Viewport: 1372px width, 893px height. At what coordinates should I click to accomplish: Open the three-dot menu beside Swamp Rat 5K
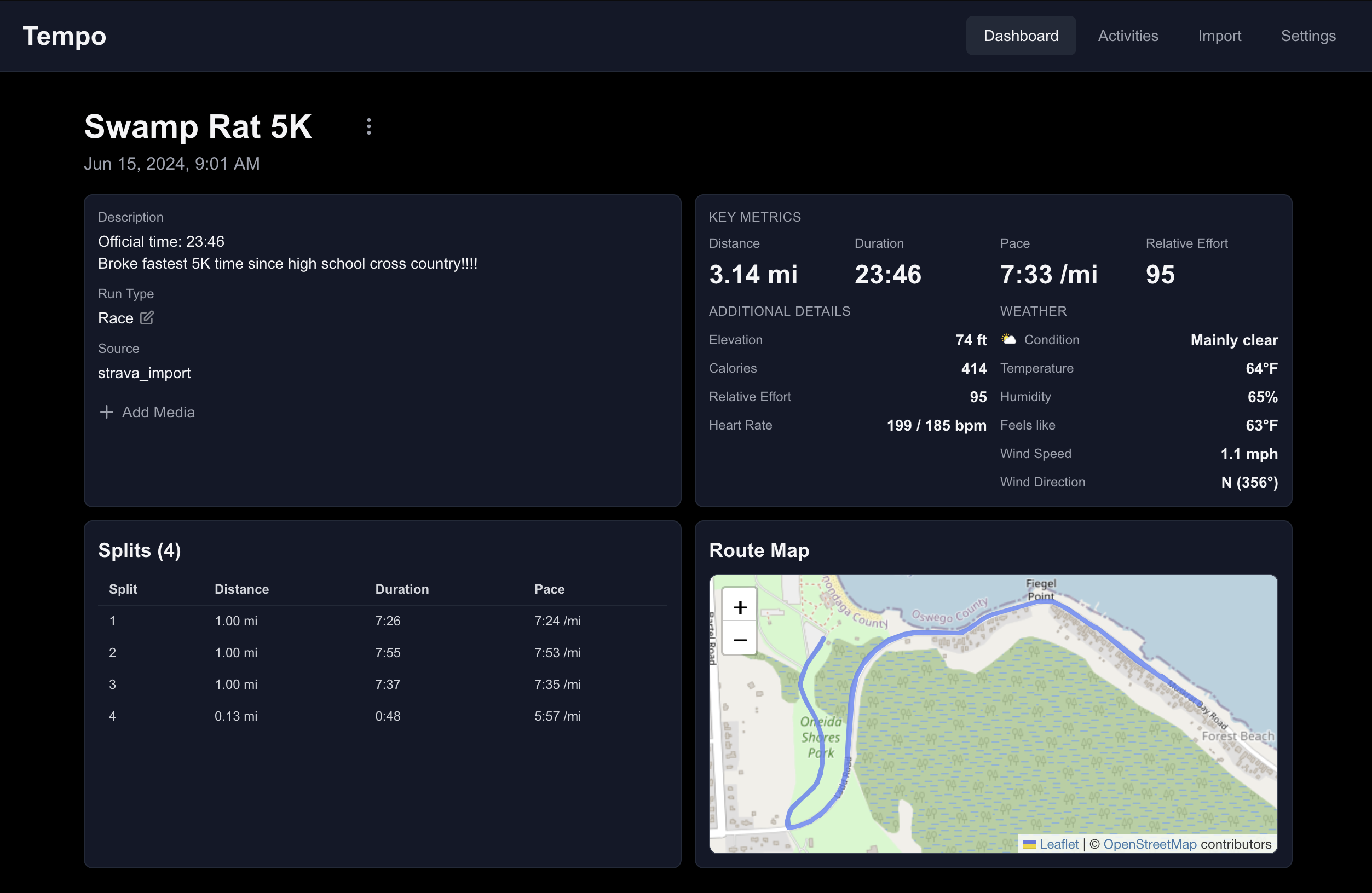coord(369,126)
